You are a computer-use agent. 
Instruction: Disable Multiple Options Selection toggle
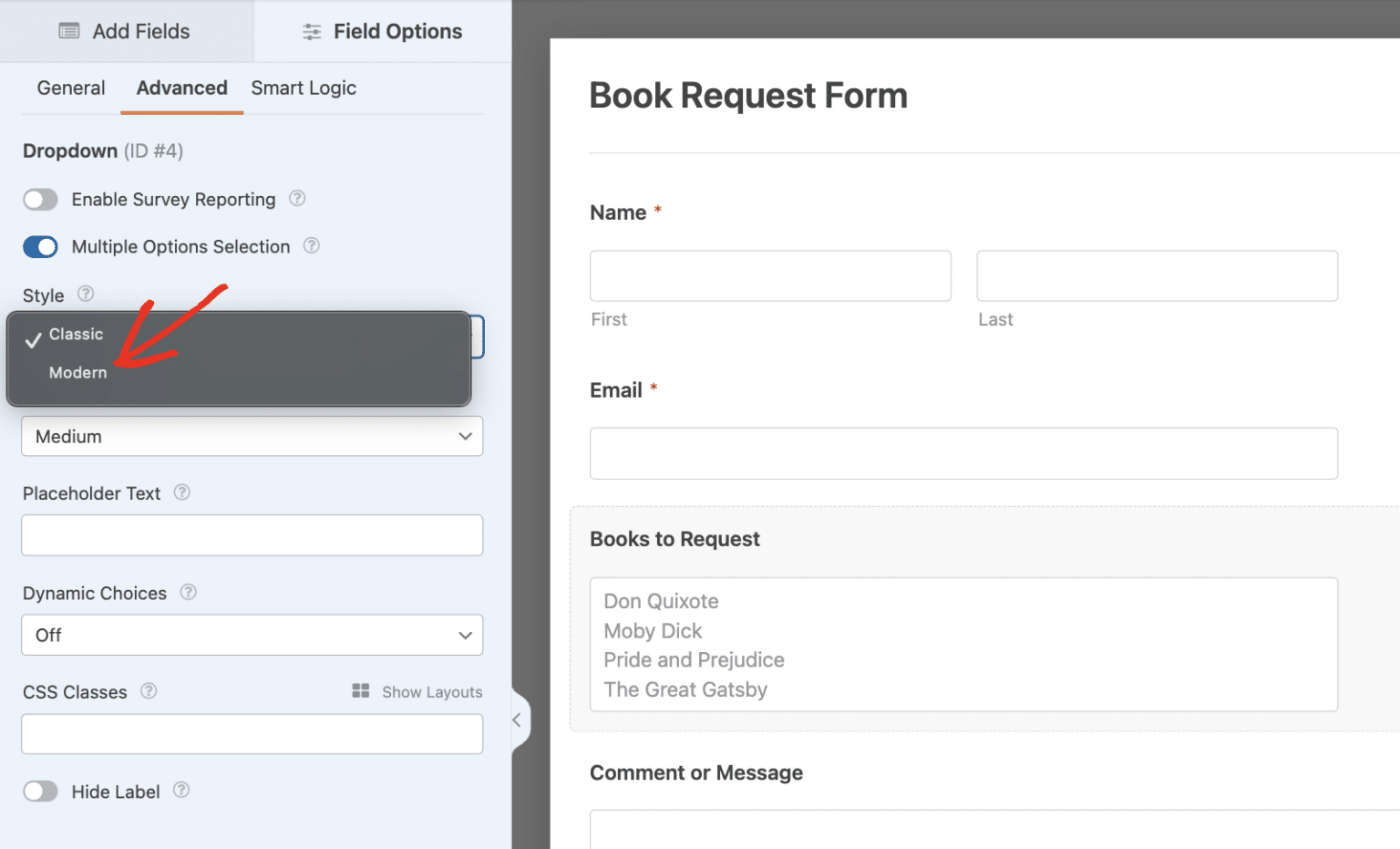(40, 246)
